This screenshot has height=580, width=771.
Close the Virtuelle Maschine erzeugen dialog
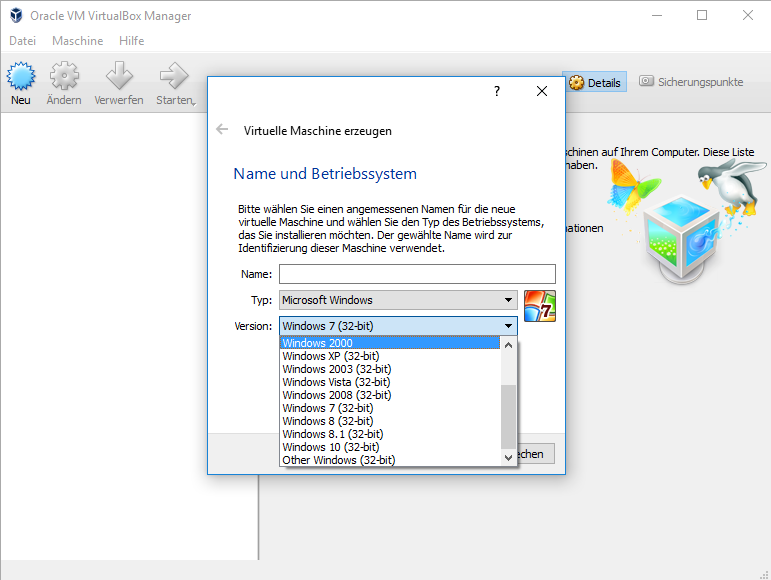(x=542, y=91)
